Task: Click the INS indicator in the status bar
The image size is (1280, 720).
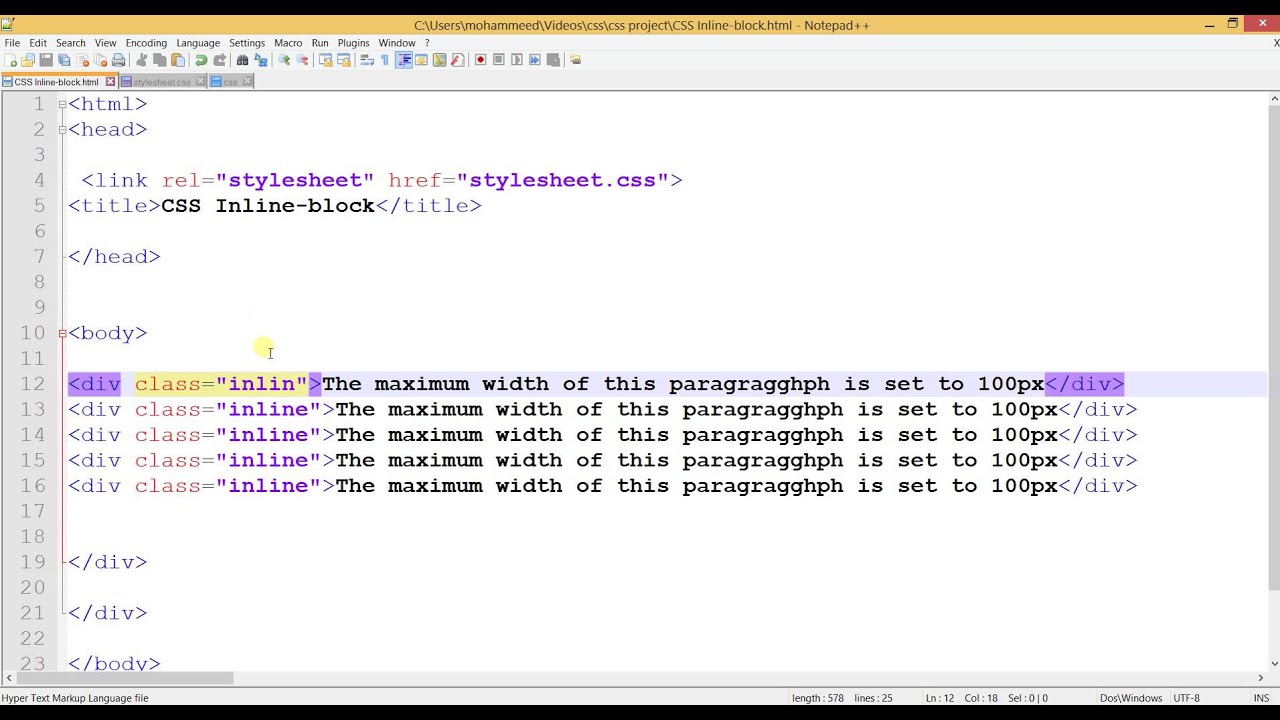Action: click(1261, 698)
